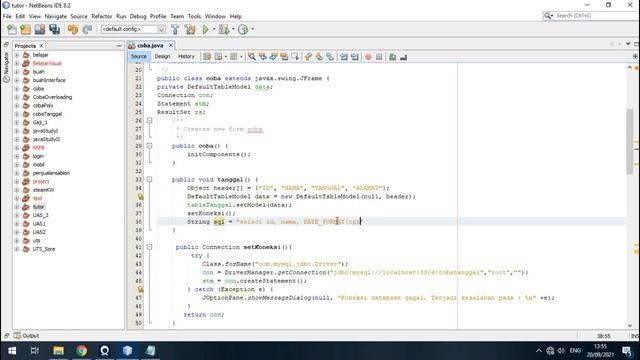Open the Navigate menu

[x=56, y=16]
